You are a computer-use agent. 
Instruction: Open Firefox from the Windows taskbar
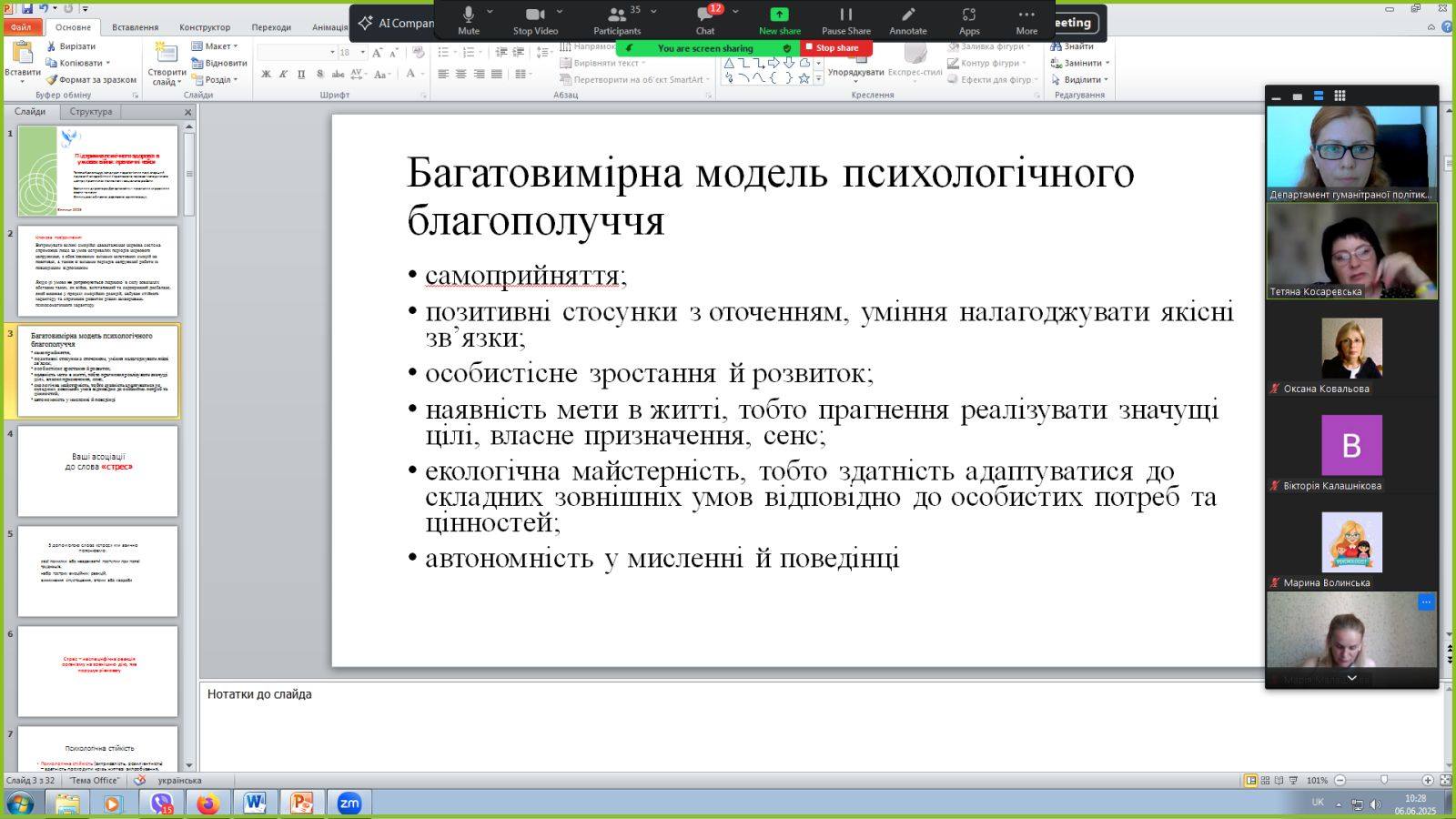[x=207, y=804]
